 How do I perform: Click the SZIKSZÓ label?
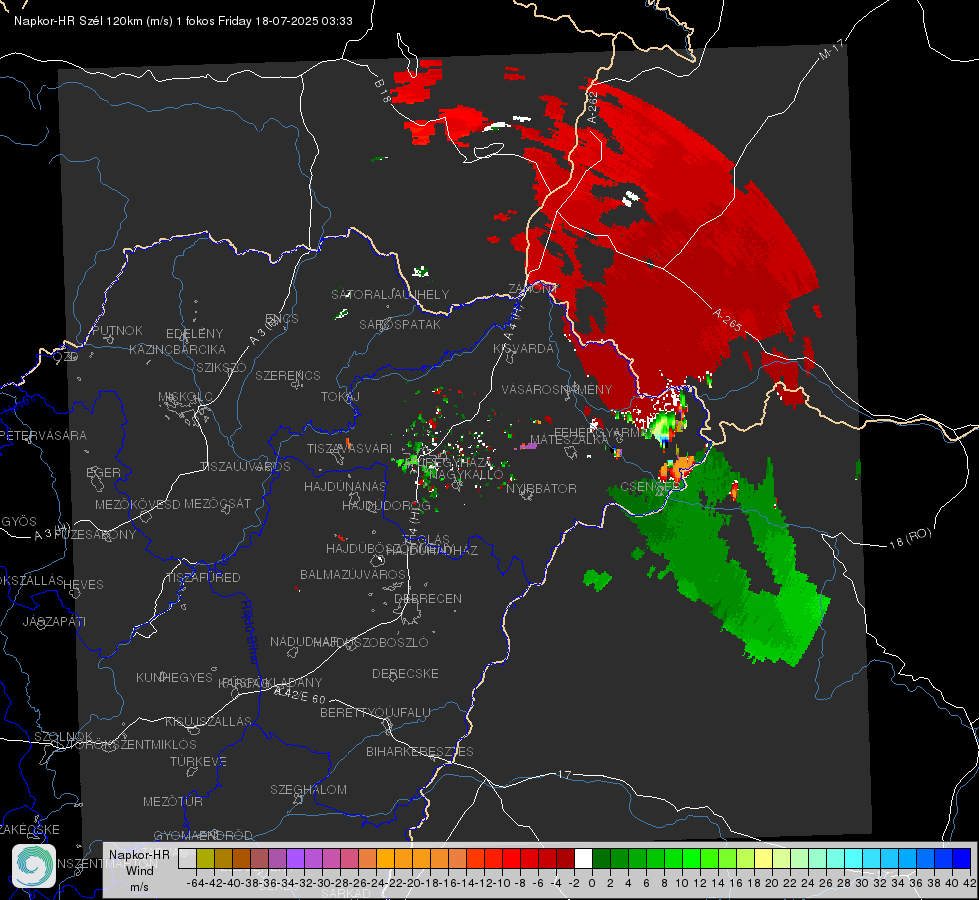tap(221, 367)
